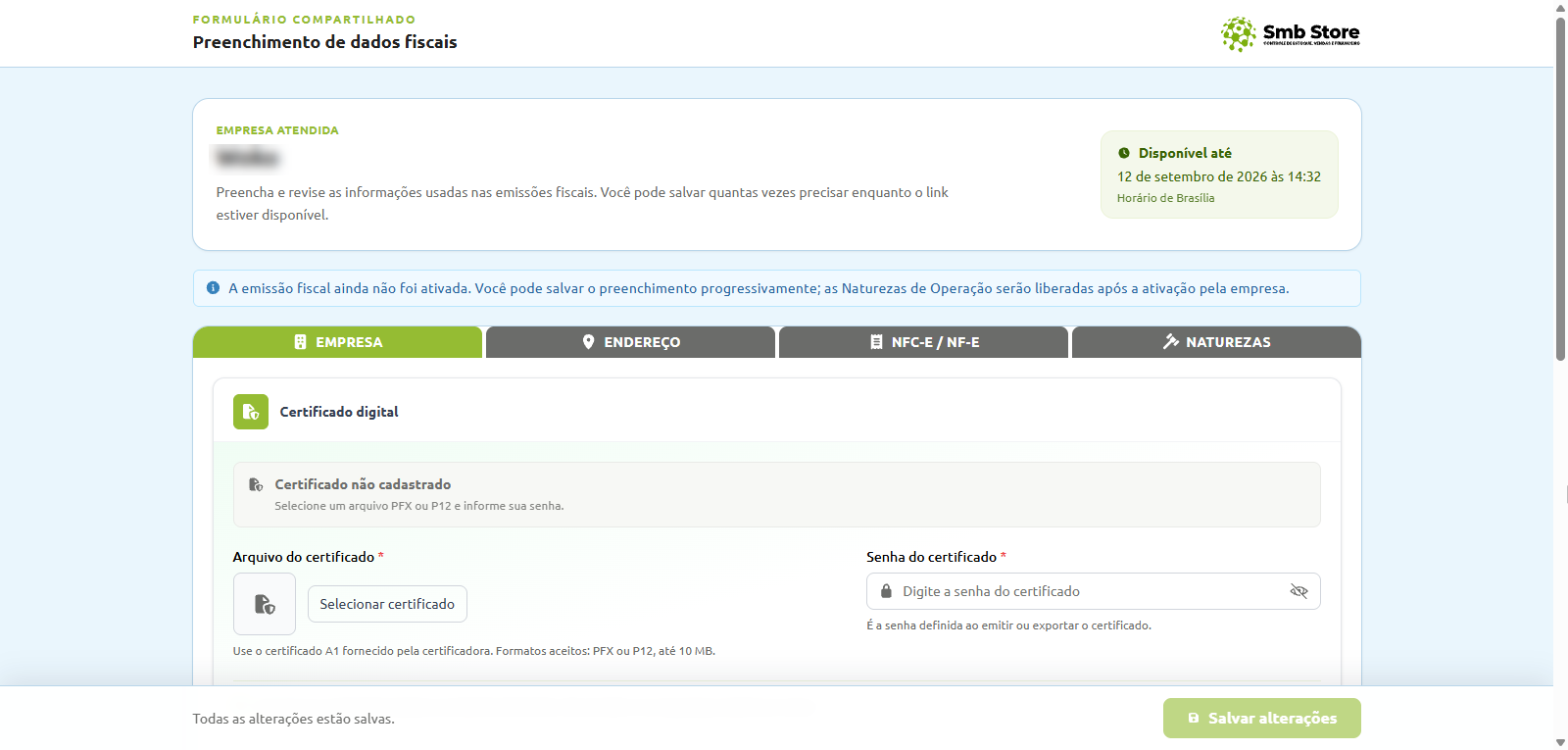Click the Selecionar certificado button
This screenshot has width=1568, height=750.
(x=387, y=604)
